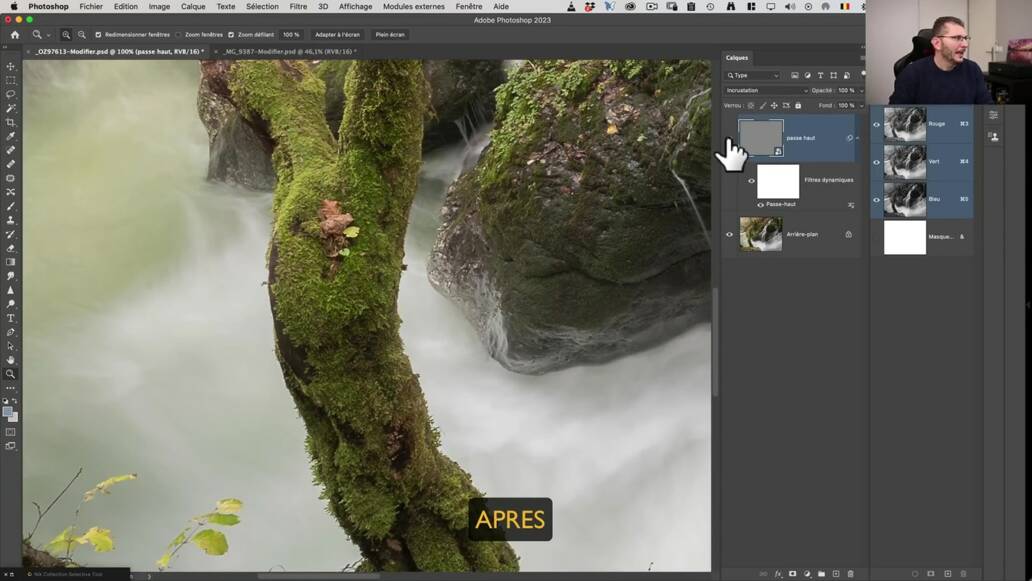Viewport: 1032px width, 581px height.
Task: Select the passe haut layer thumbnail
Action: (x=761, y=138)
